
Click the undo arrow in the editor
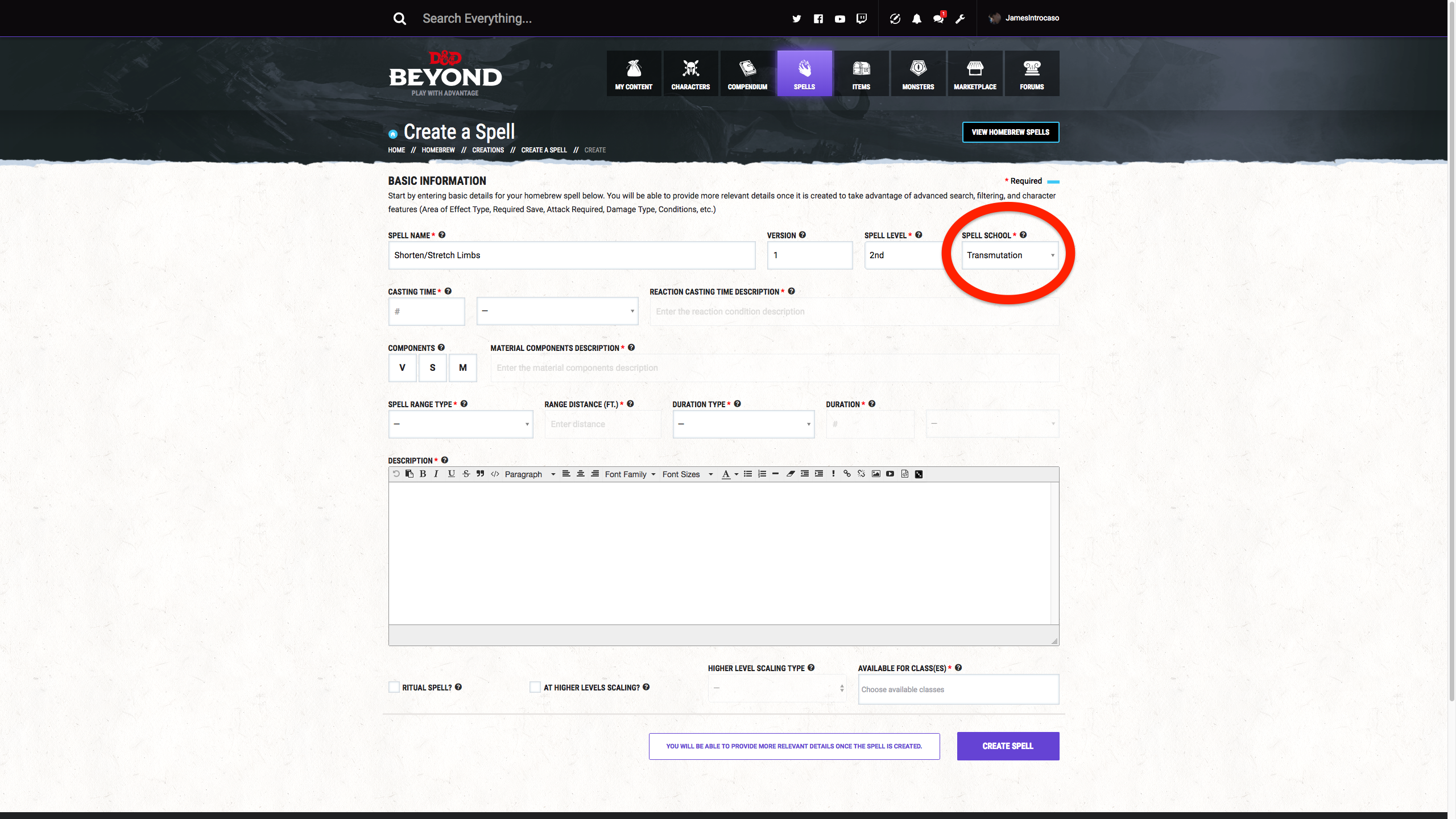(x=396, y=474)
